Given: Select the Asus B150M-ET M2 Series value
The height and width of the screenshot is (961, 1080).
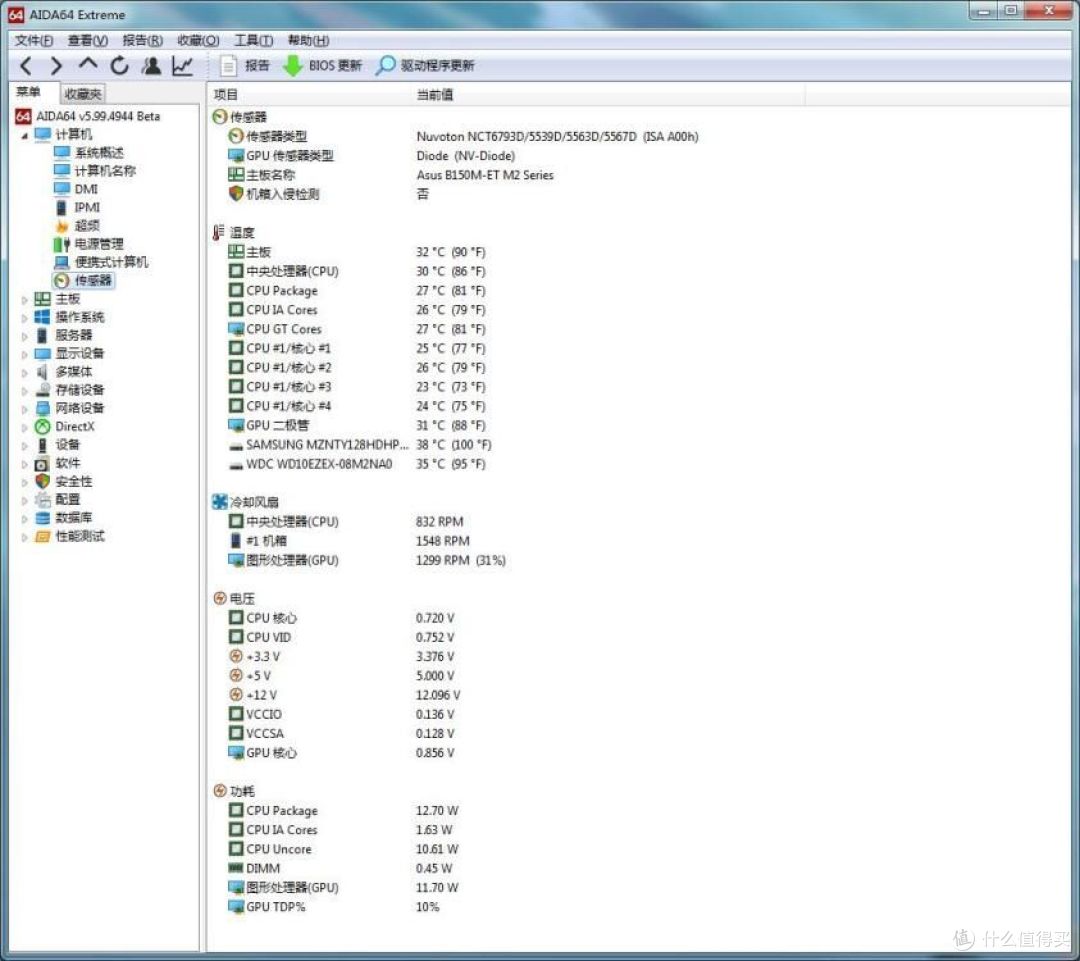Looking at the screenshot, I should pos(485,175).
